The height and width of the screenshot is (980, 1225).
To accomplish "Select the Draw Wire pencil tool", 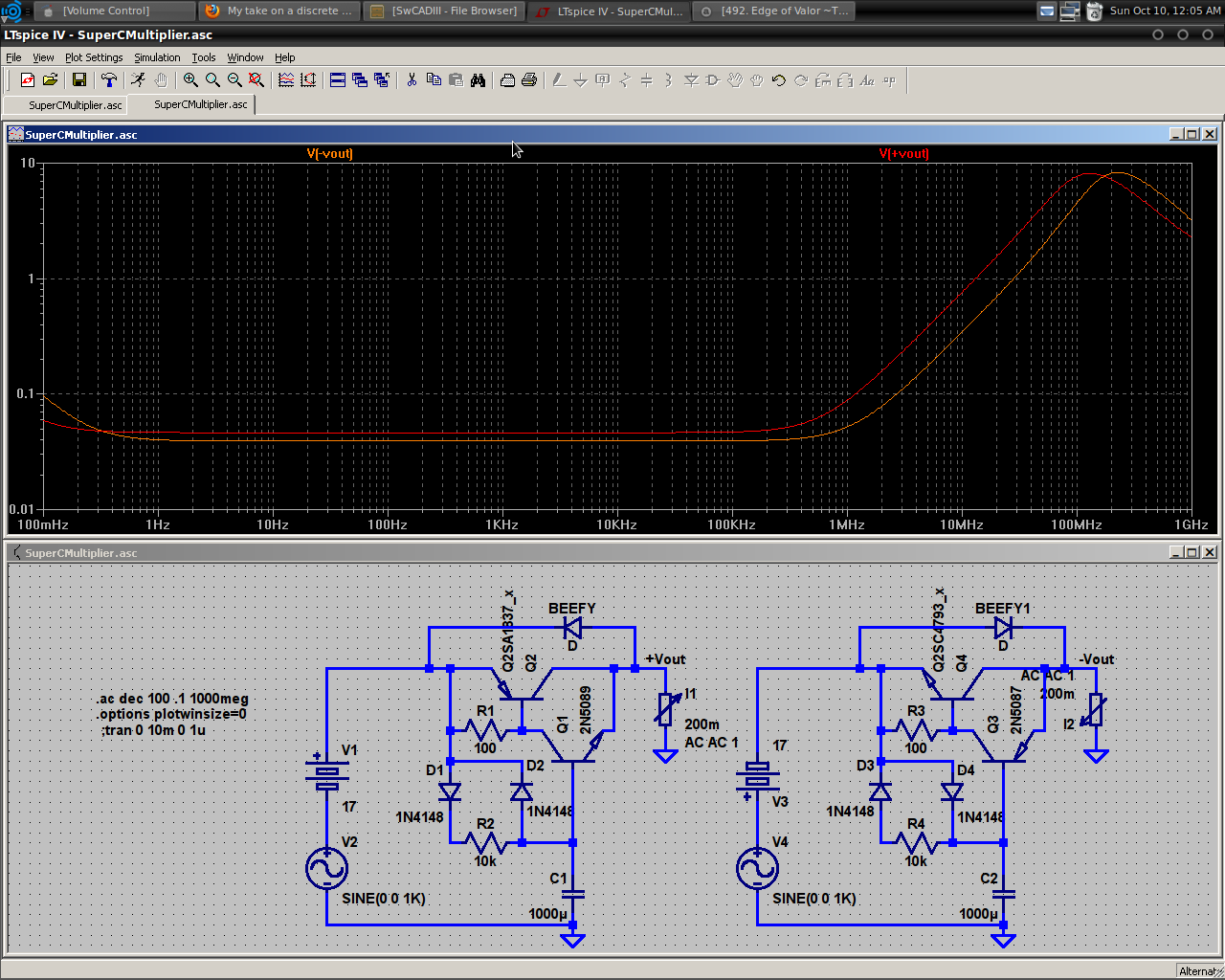I will tap(559, 80).
